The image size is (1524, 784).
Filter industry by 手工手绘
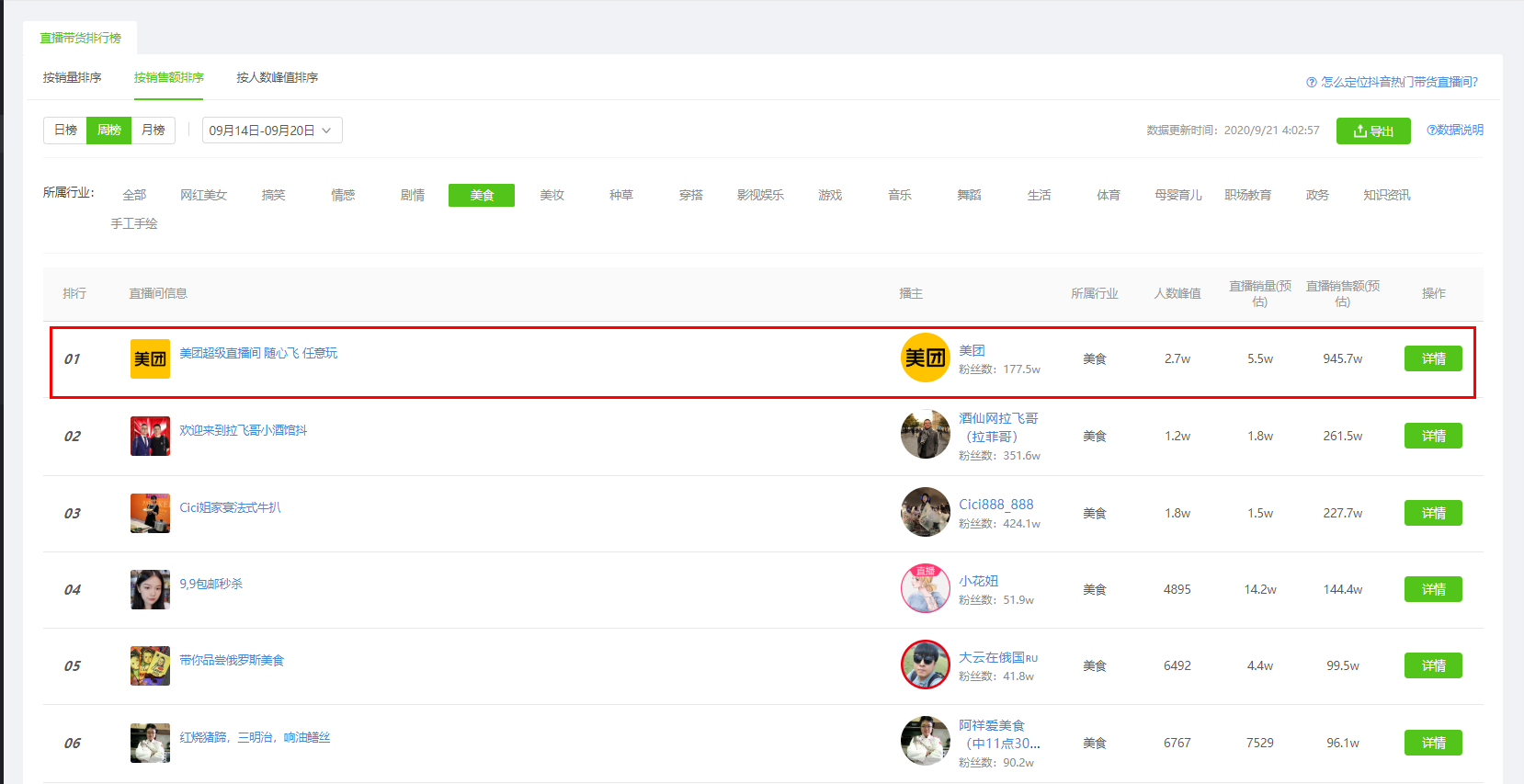[134, 223]
